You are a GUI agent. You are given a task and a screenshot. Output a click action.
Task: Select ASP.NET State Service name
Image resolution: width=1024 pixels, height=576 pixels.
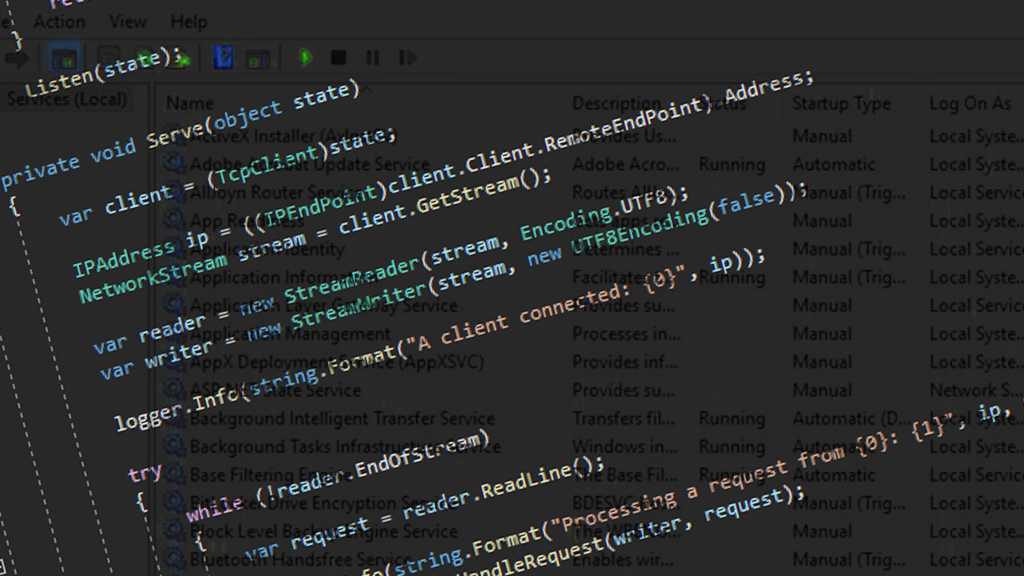[x=276, y=391]
